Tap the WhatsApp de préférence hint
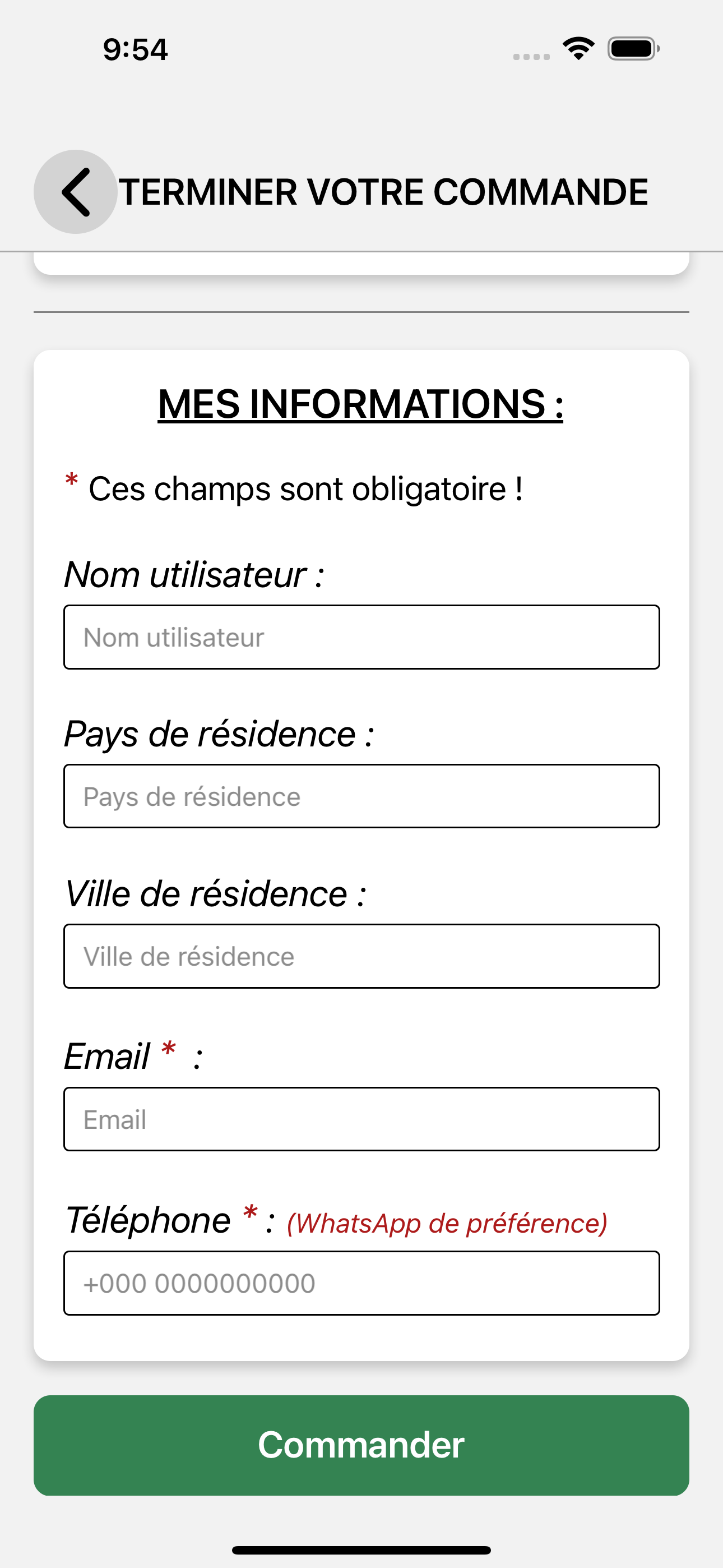This screenshot has width=723, height=1568. 447,1222
